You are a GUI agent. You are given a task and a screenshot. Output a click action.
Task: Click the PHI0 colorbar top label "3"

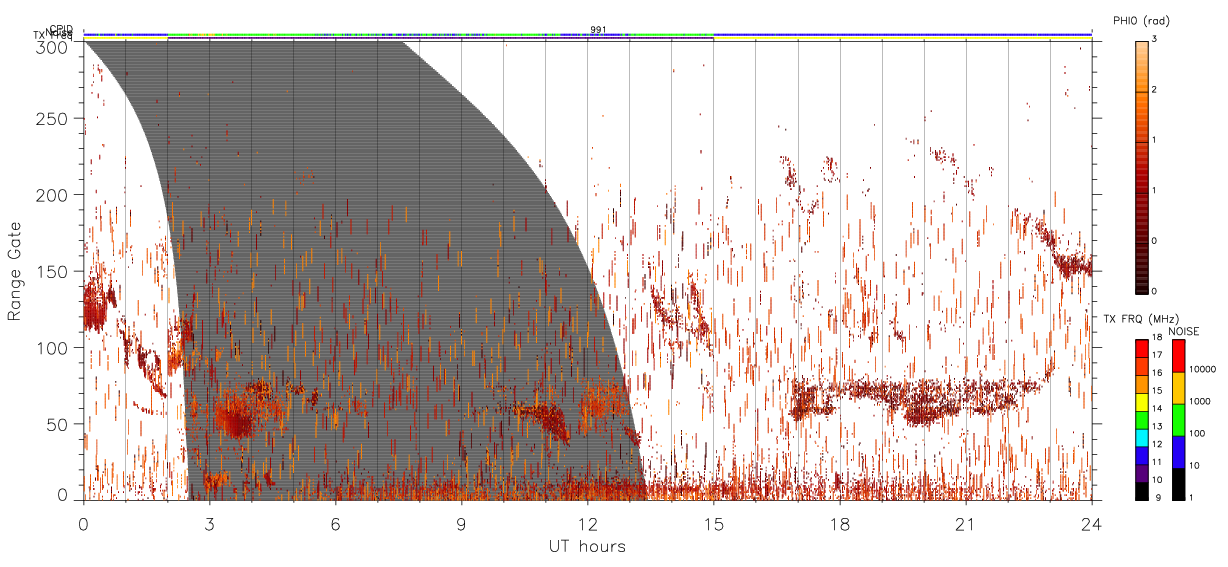coord(1155,40)
